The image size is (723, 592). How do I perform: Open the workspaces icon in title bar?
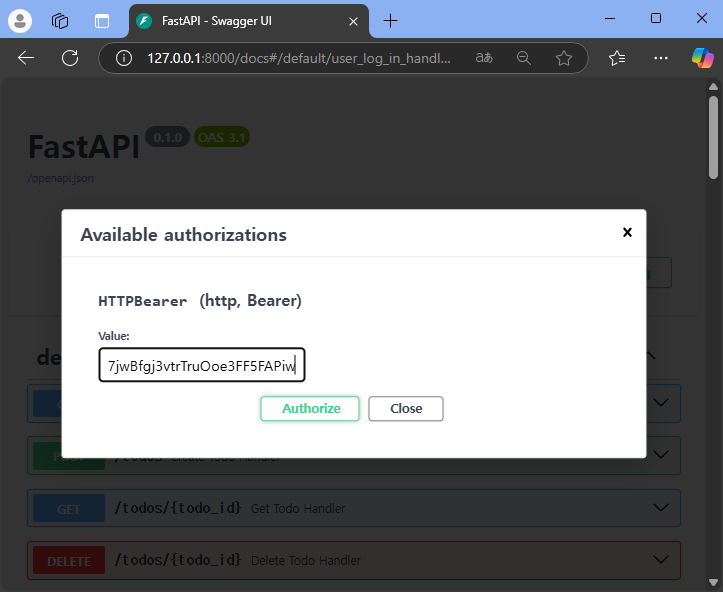point(60,21)
